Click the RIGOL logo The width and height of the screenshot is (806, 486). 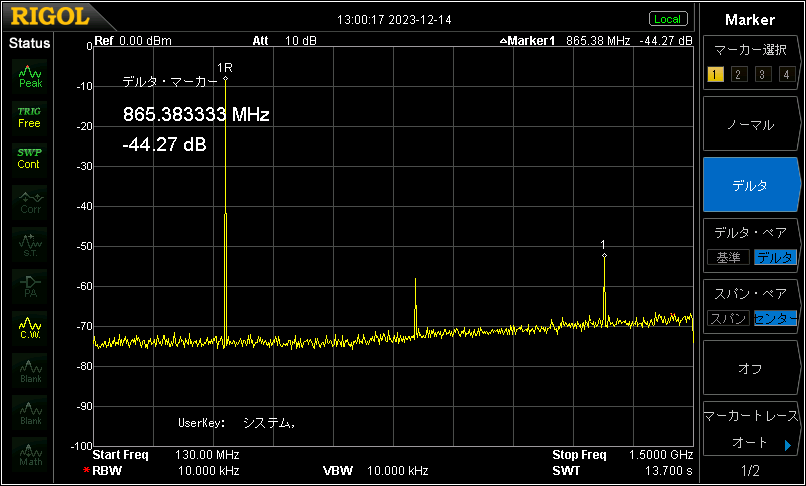click(50, 17)
